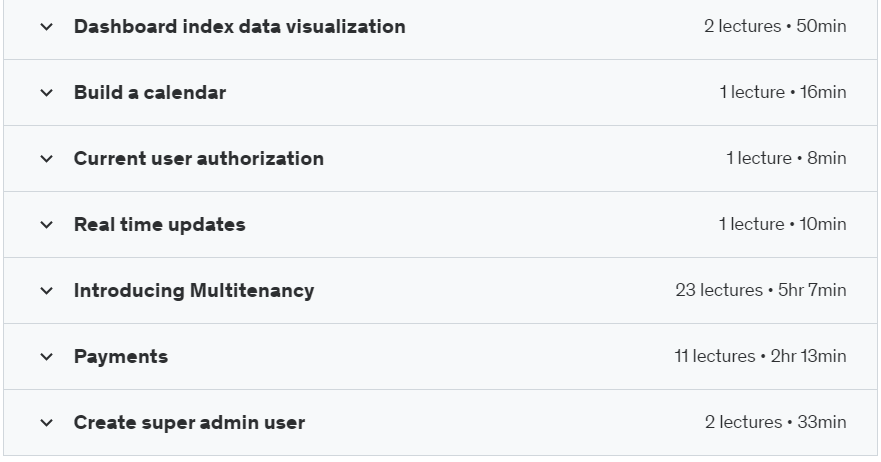Viewport: 881px width, 462px height.
Task: Select Real time updates section heading
Action: 160,224
